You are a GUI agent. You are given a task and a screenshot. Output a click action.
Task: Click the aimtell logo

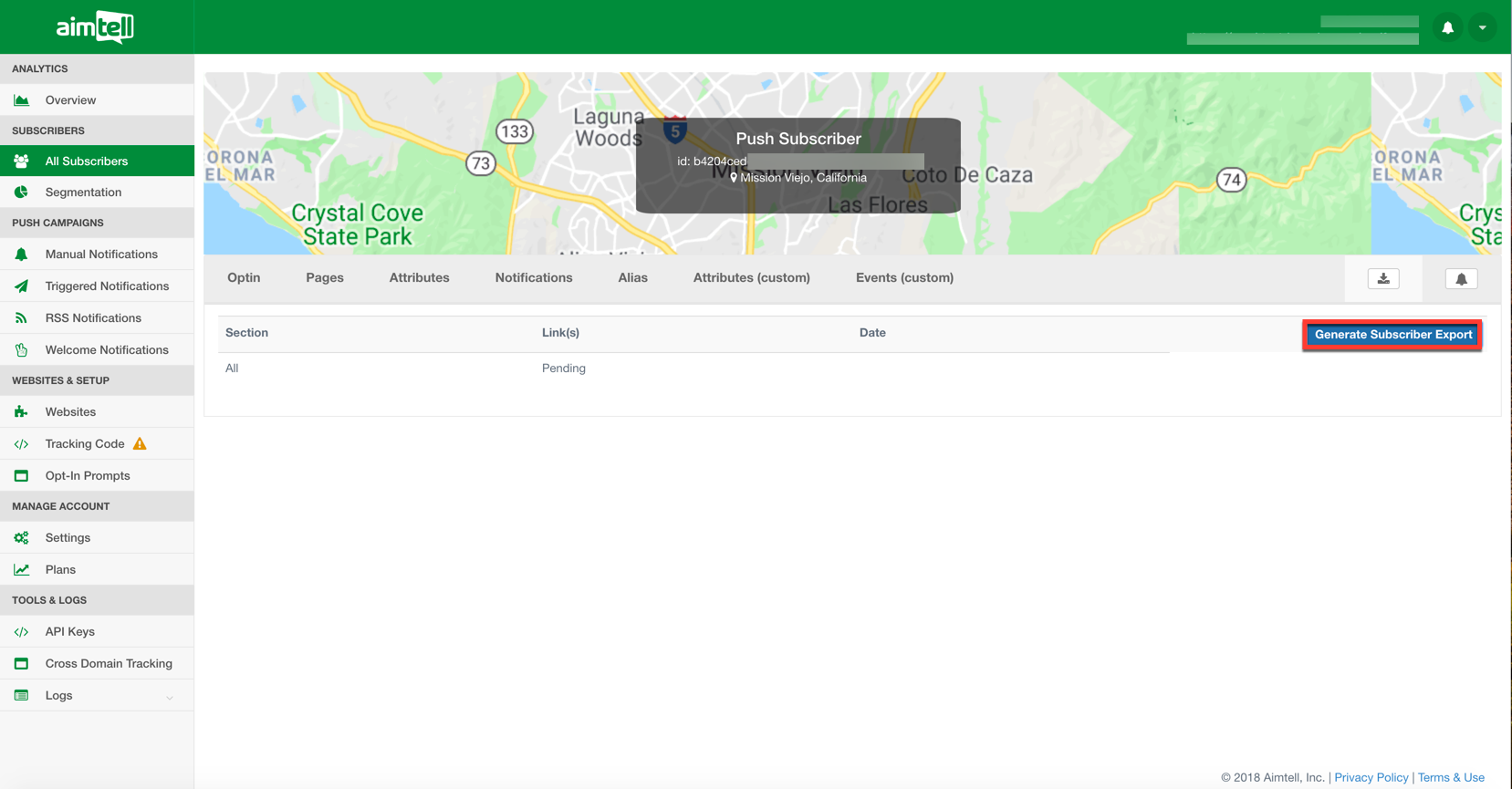pos(96,27)
